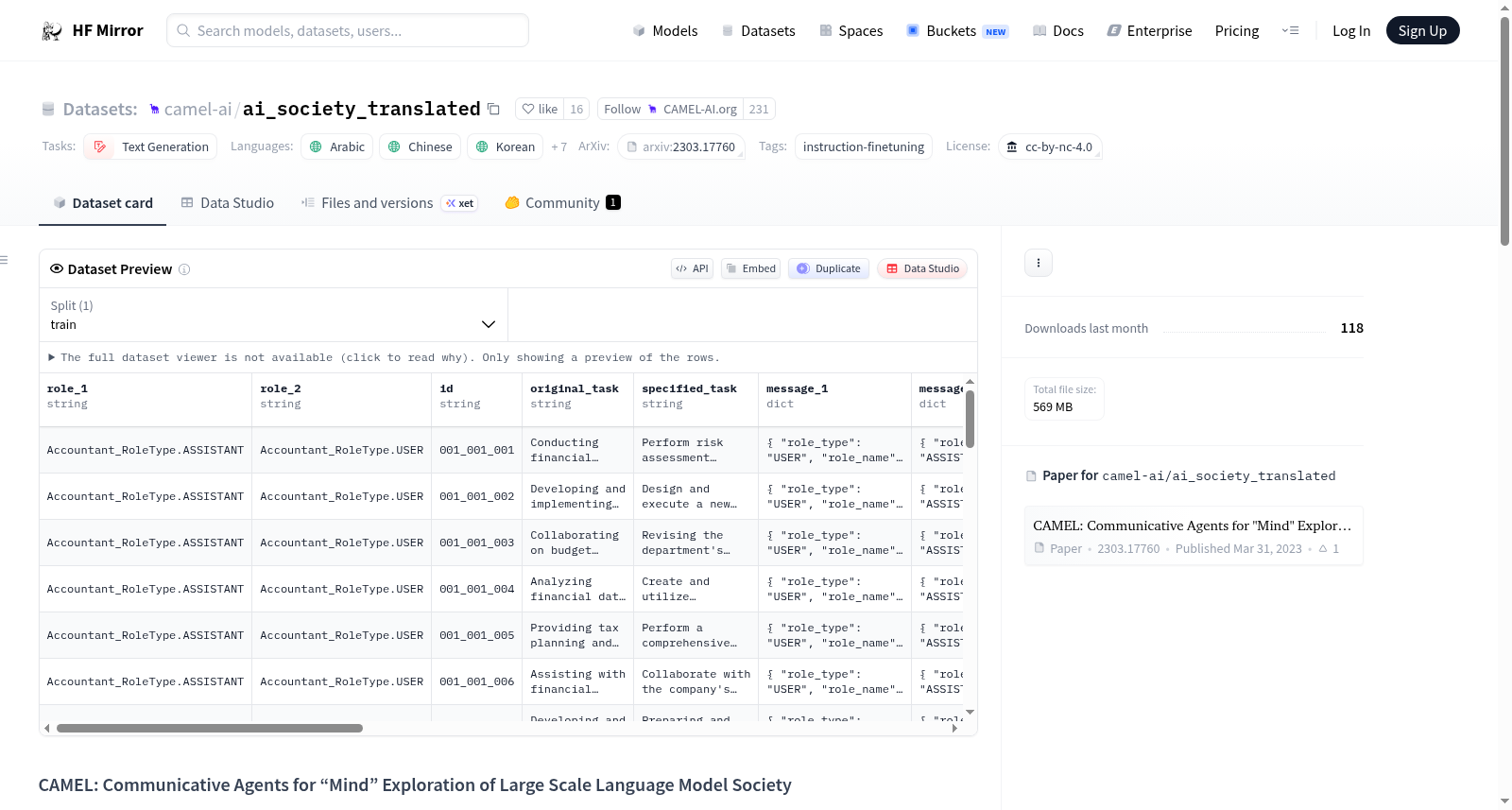
Task: Follow CAMEL-AI.org
Action: pos(670,109)
